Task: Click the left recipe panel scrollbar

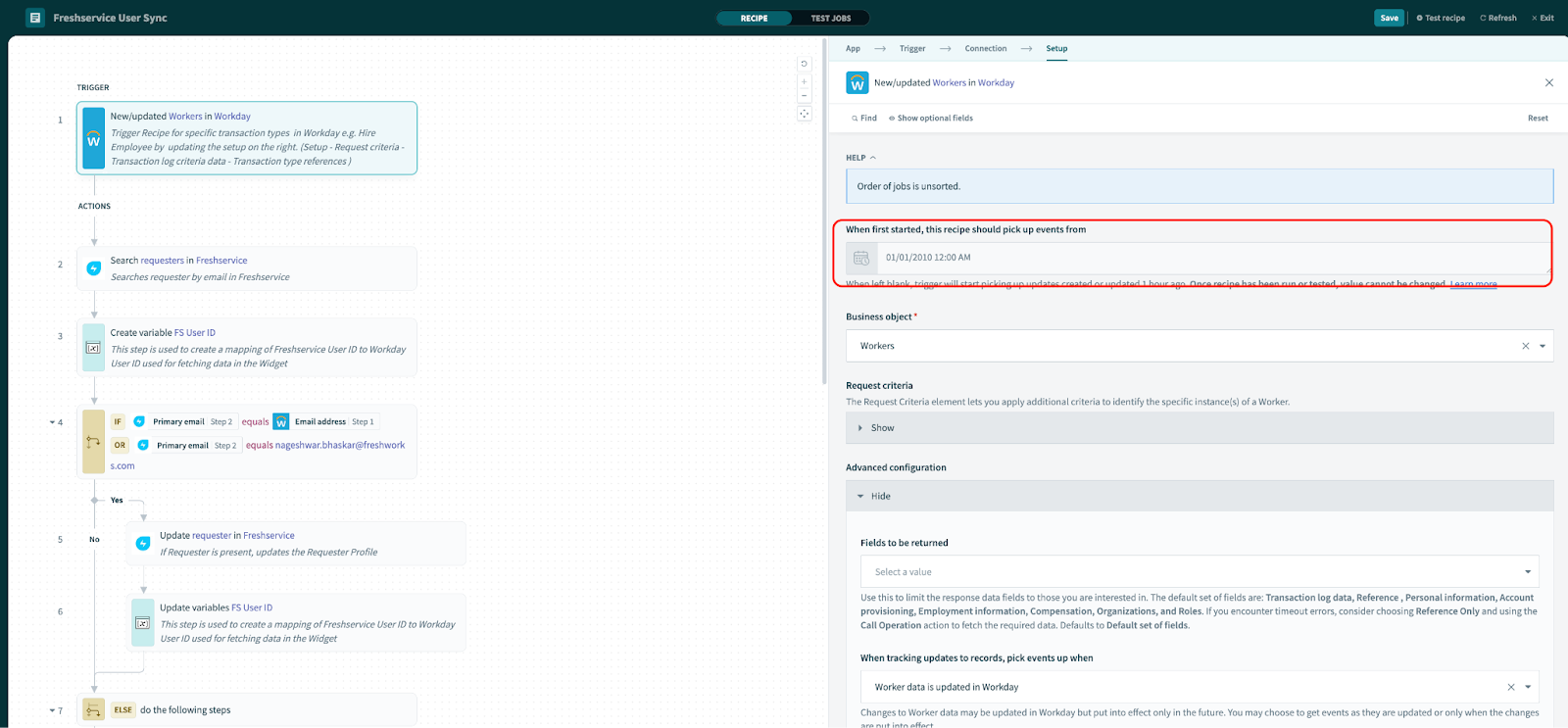Action: [x=823, y=214]
